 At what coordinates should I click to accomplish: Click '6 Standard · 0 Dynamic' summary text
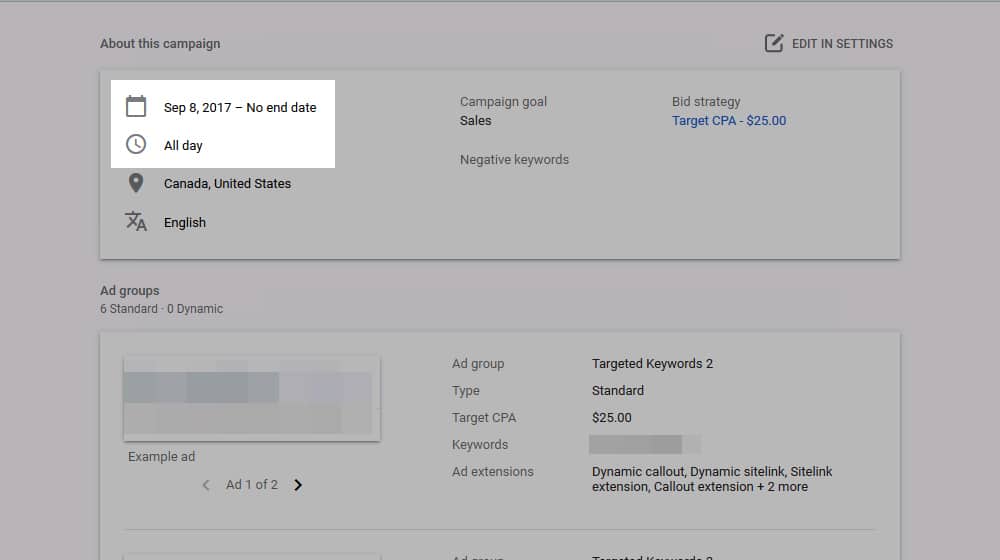click(x=161, y=309)
